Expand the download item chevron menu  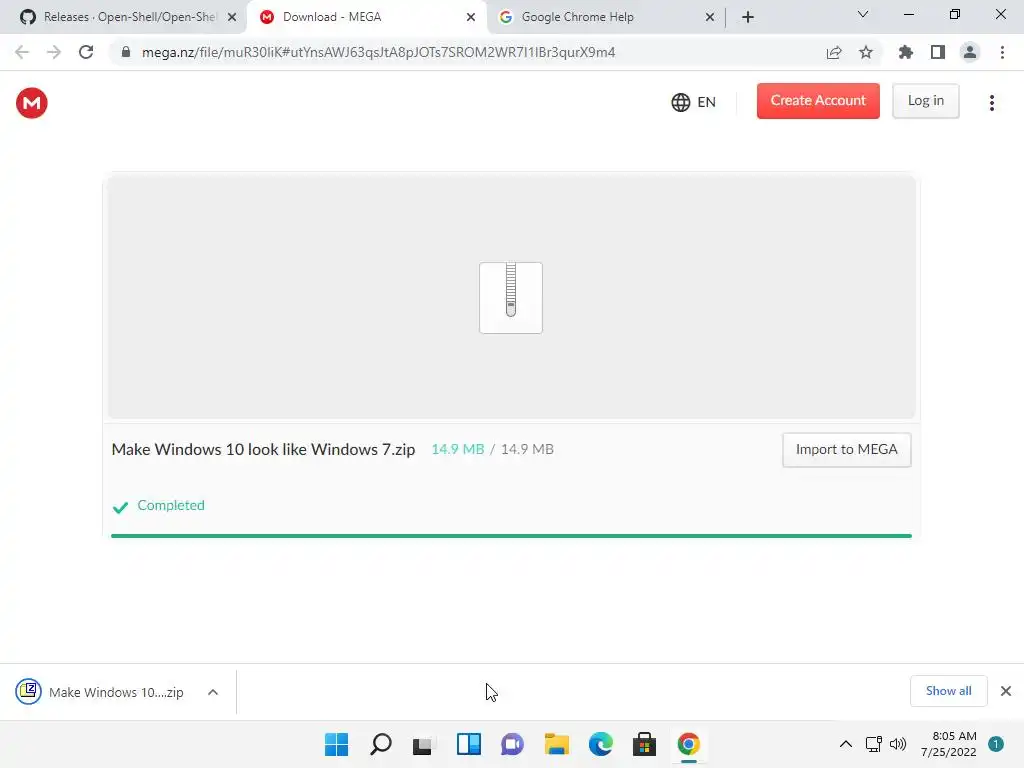pos(213,692)
